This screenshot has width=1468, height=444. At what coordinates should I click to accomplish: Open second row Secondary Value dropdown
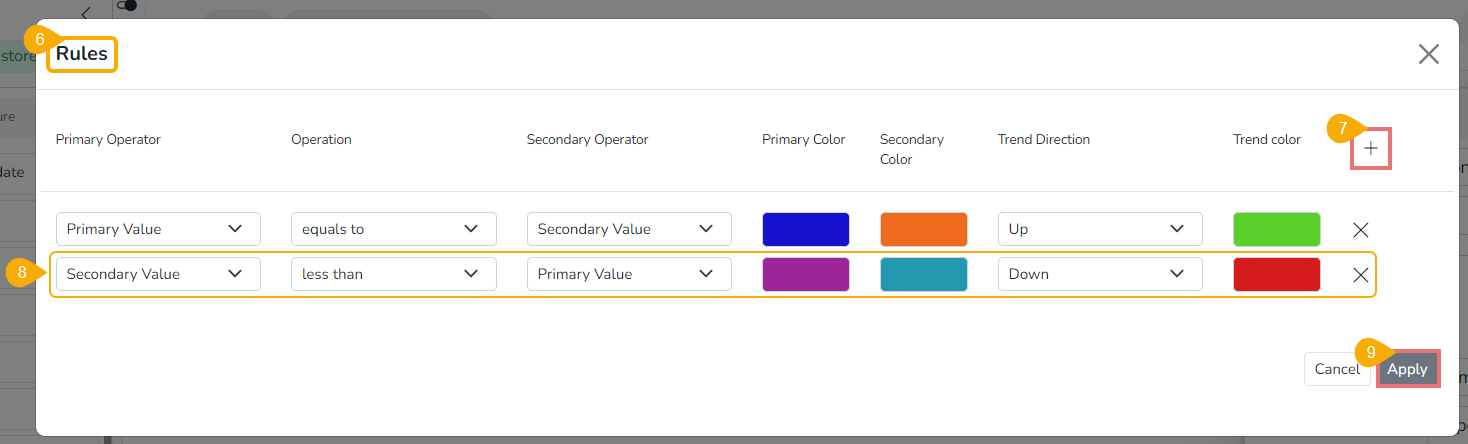[x=158, y=274]
